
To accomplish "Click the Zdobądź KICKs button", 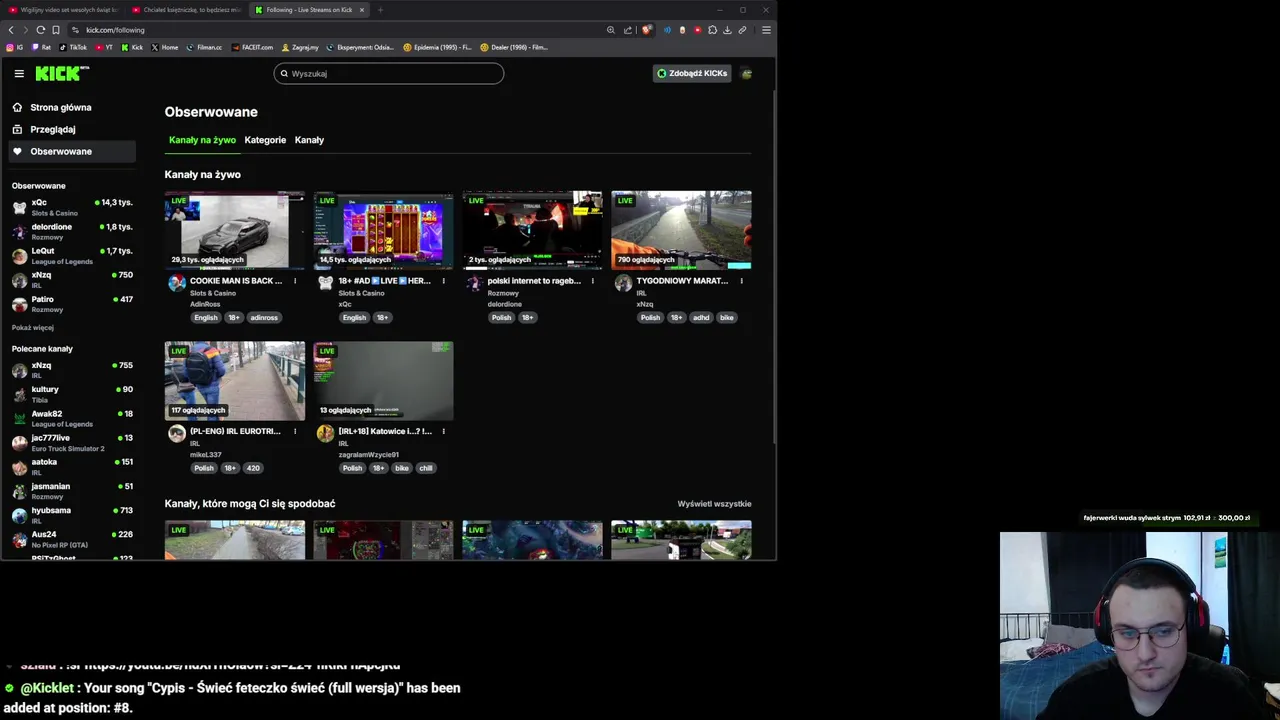I will pos(691,73).
